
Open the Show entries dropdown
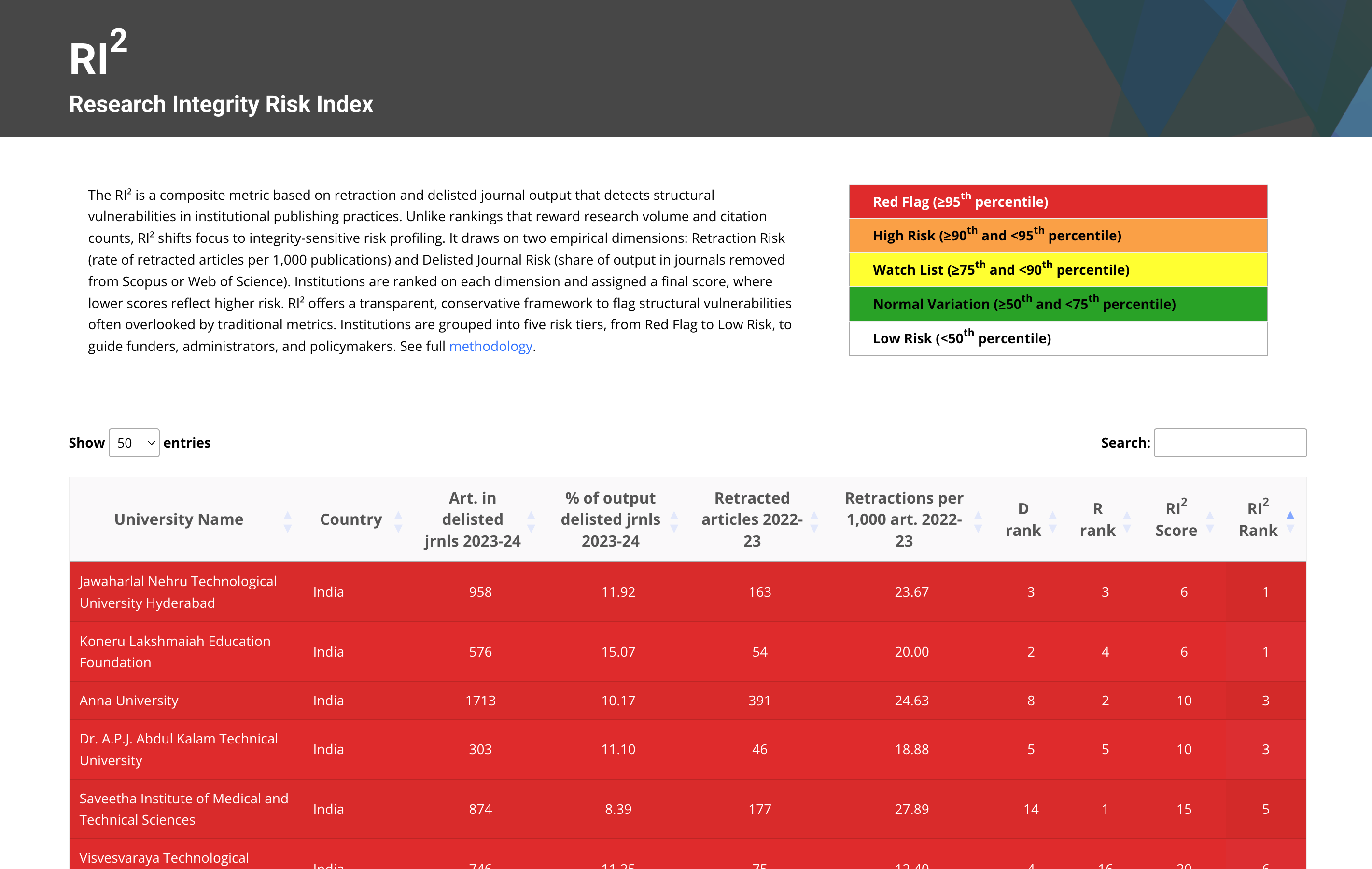point(134,443)
